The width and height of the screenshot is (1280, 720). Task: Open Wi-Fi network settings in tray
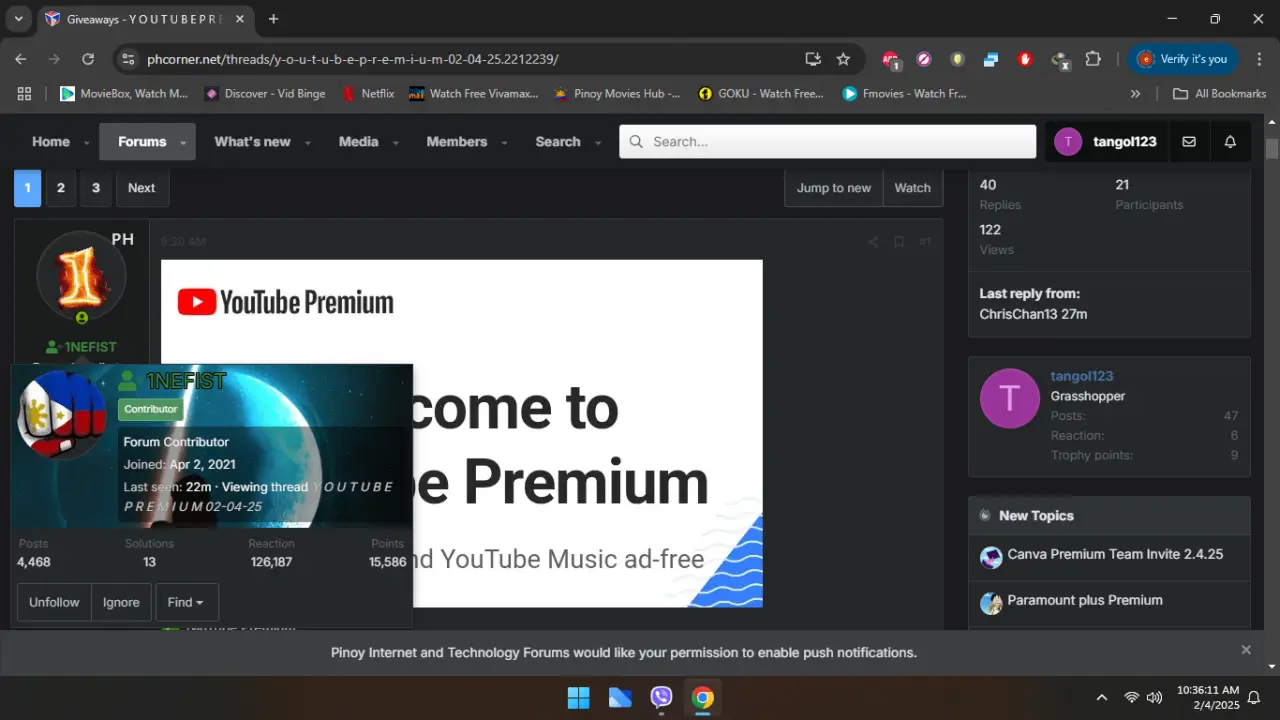pos(1132,697)
